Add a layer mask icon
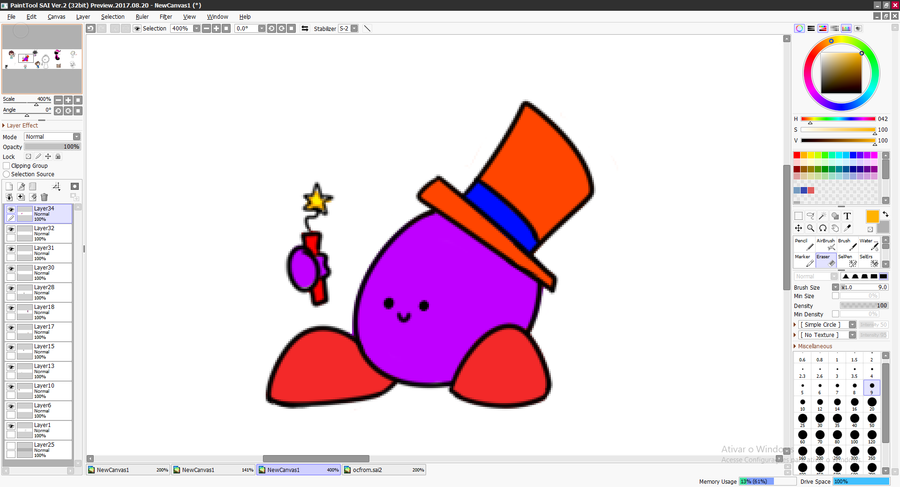Viewport: 900px width, 487px height. coord(75,186)
